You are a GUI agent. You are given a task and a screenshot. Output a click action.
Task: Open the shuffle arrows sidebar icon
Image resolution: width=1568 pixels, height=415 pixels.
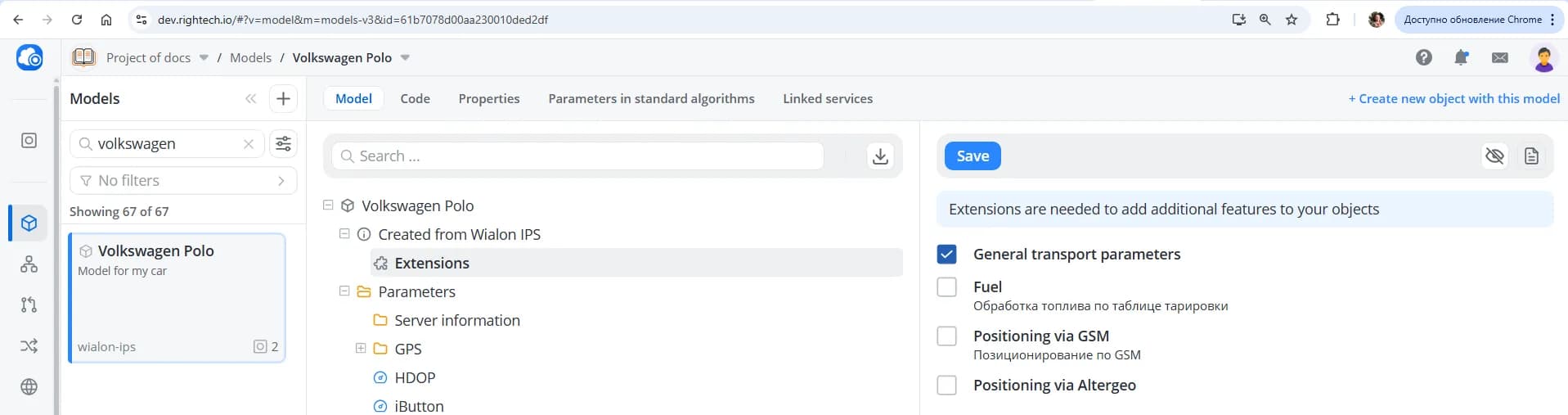click(x=29, y=345)
